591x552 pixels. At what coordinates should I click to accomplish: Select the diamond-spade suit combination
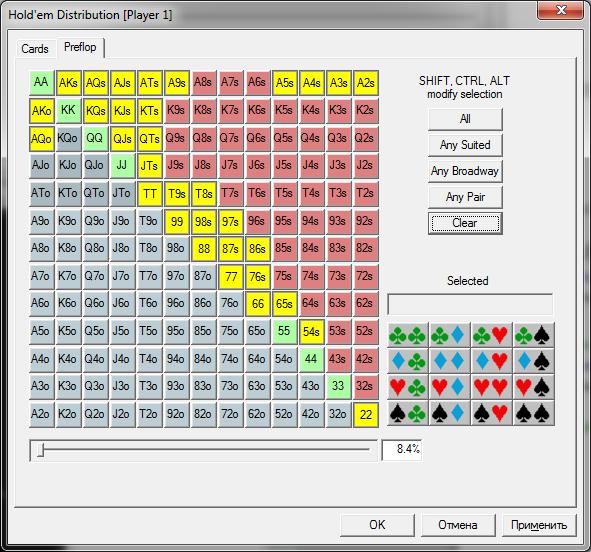pos(533,361)
